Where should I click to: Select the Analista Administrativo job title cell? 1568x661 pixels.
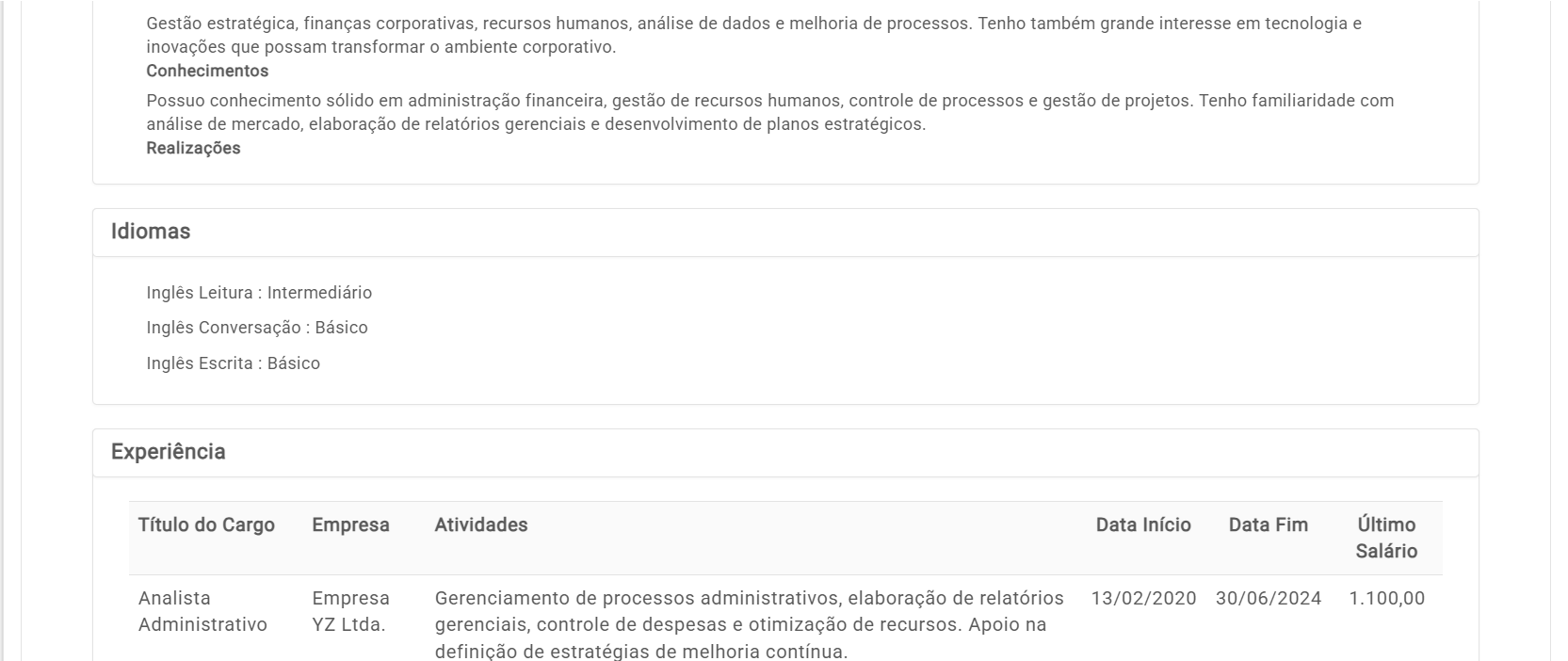click(202, 611)
